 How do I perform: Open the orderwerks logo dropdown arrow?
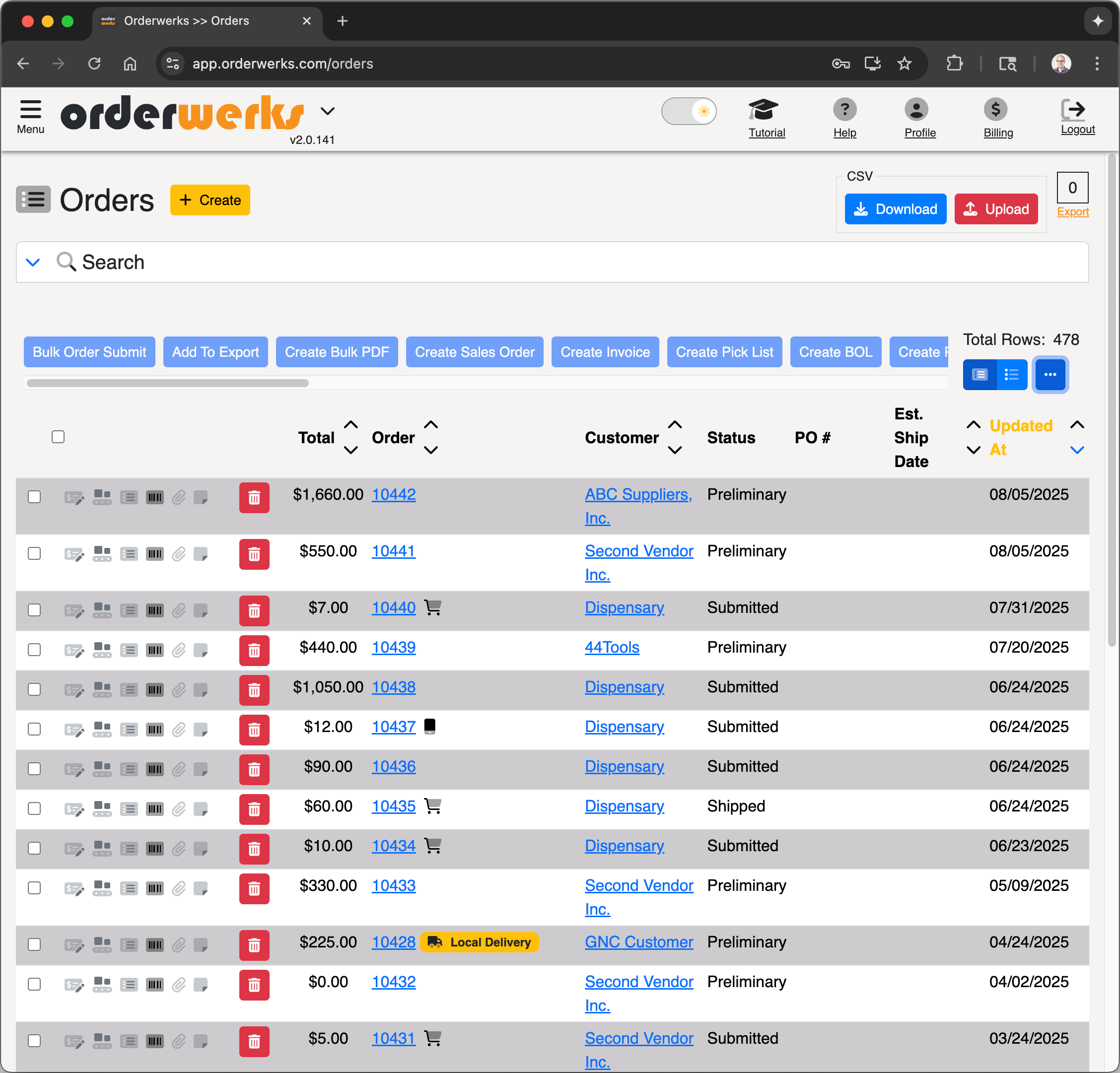328,111
